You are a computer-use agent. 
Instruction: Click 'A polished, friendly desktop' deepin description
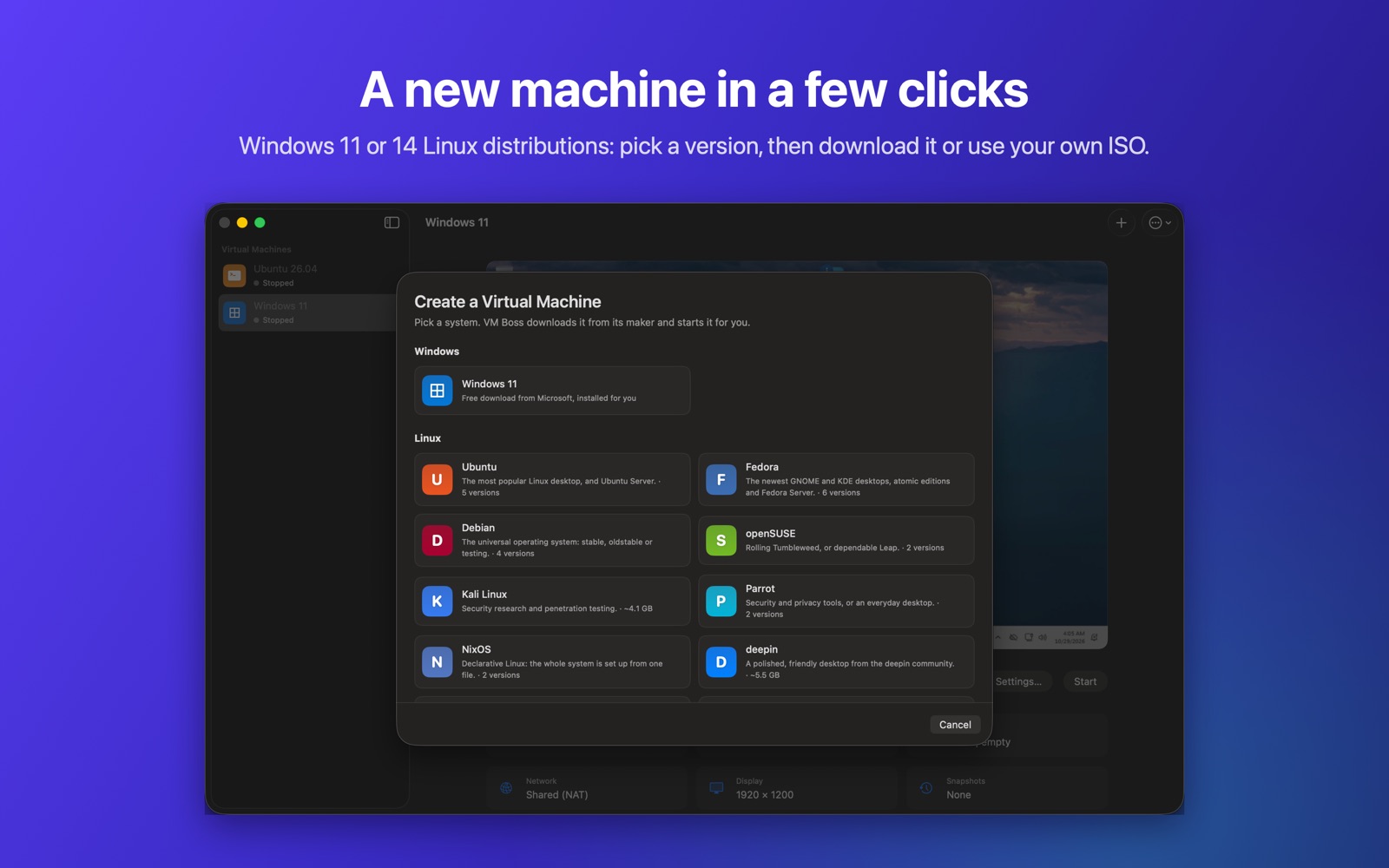coord(849,669)
